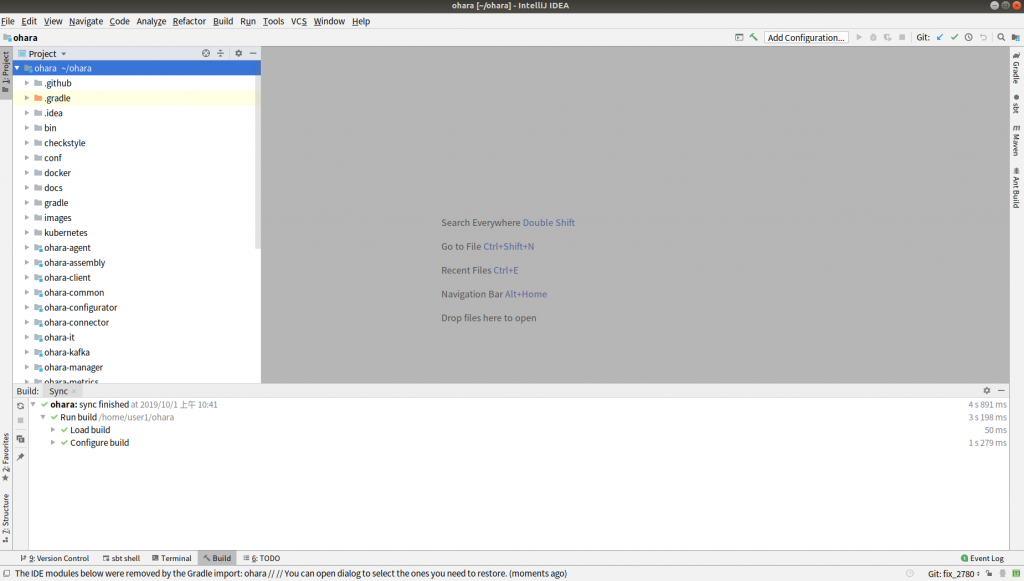
Task: Collapse the 'ohara: sync finished' node
Action: pos(33,405)
